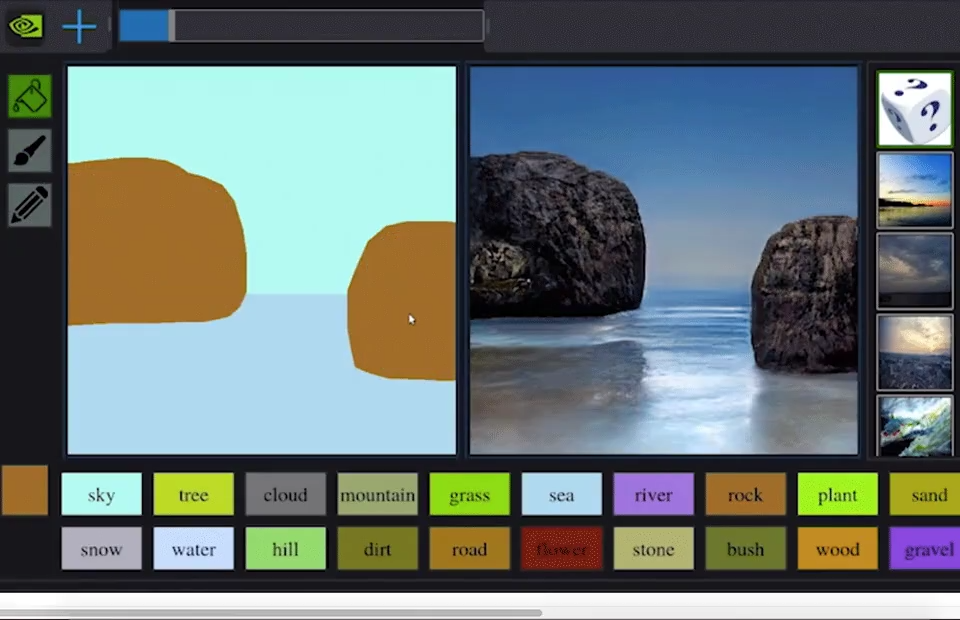Select the paint bucket fill tool
The image size is (960, 620).
tap(29, 96)
